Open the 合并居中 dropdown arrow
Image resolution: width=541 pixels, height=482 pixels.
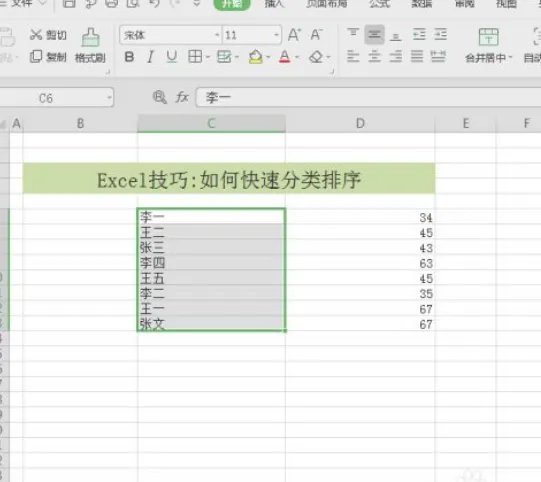coord(511,58)
